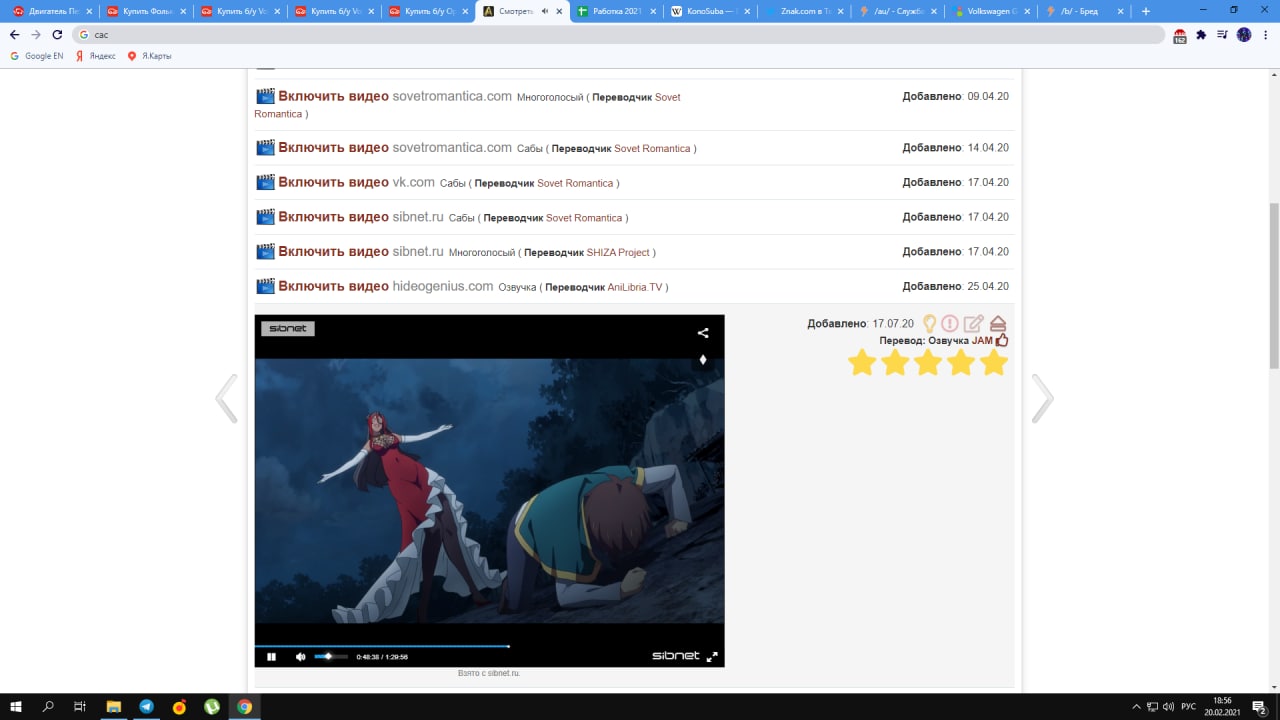
Task: Switch to the Работка 2021 tab
Action: [x=615, y=11]
